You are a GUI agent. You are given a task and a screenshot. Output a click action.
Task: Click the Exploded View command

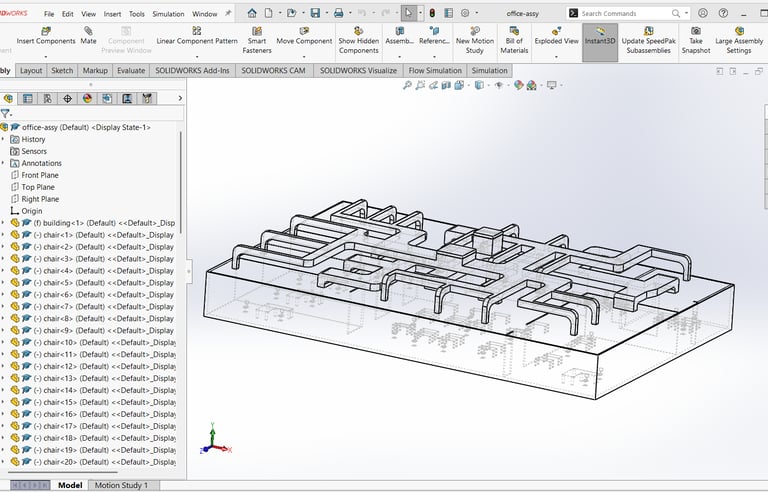556,36
